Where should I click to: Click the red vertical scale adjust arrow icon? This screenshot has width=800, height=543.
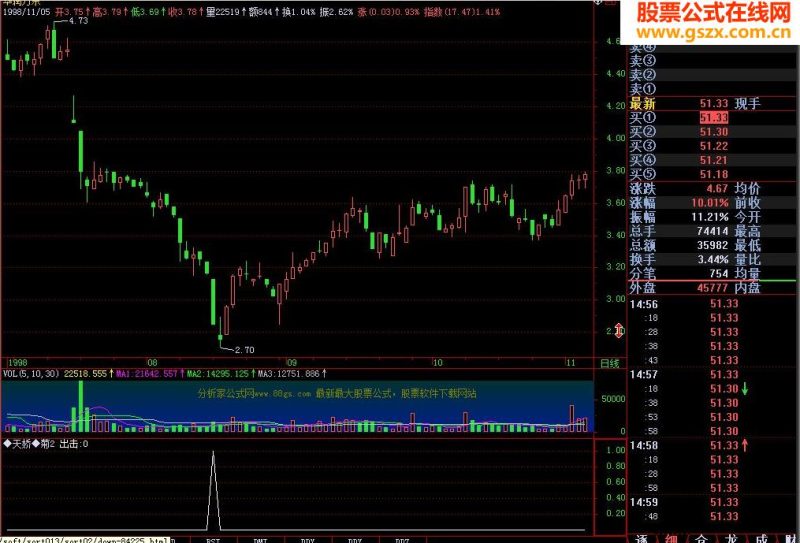pos(619,331)
